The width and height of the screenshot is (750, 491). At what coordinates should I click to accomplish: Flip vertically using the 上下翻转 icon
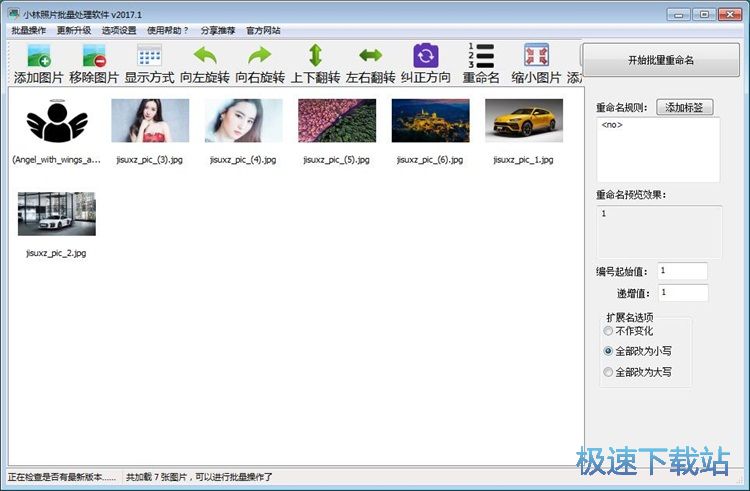pos(315,56)
